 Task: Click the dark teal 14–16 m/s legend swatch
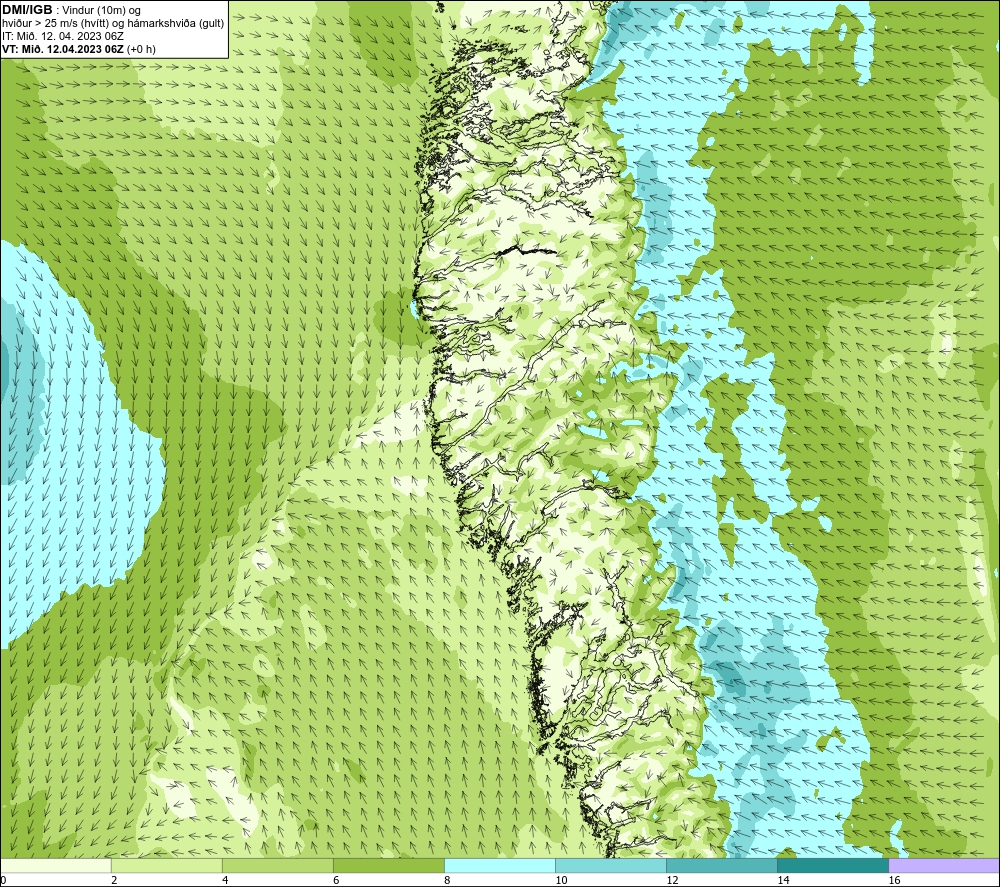pyautogui.click(x=833, y=865)
